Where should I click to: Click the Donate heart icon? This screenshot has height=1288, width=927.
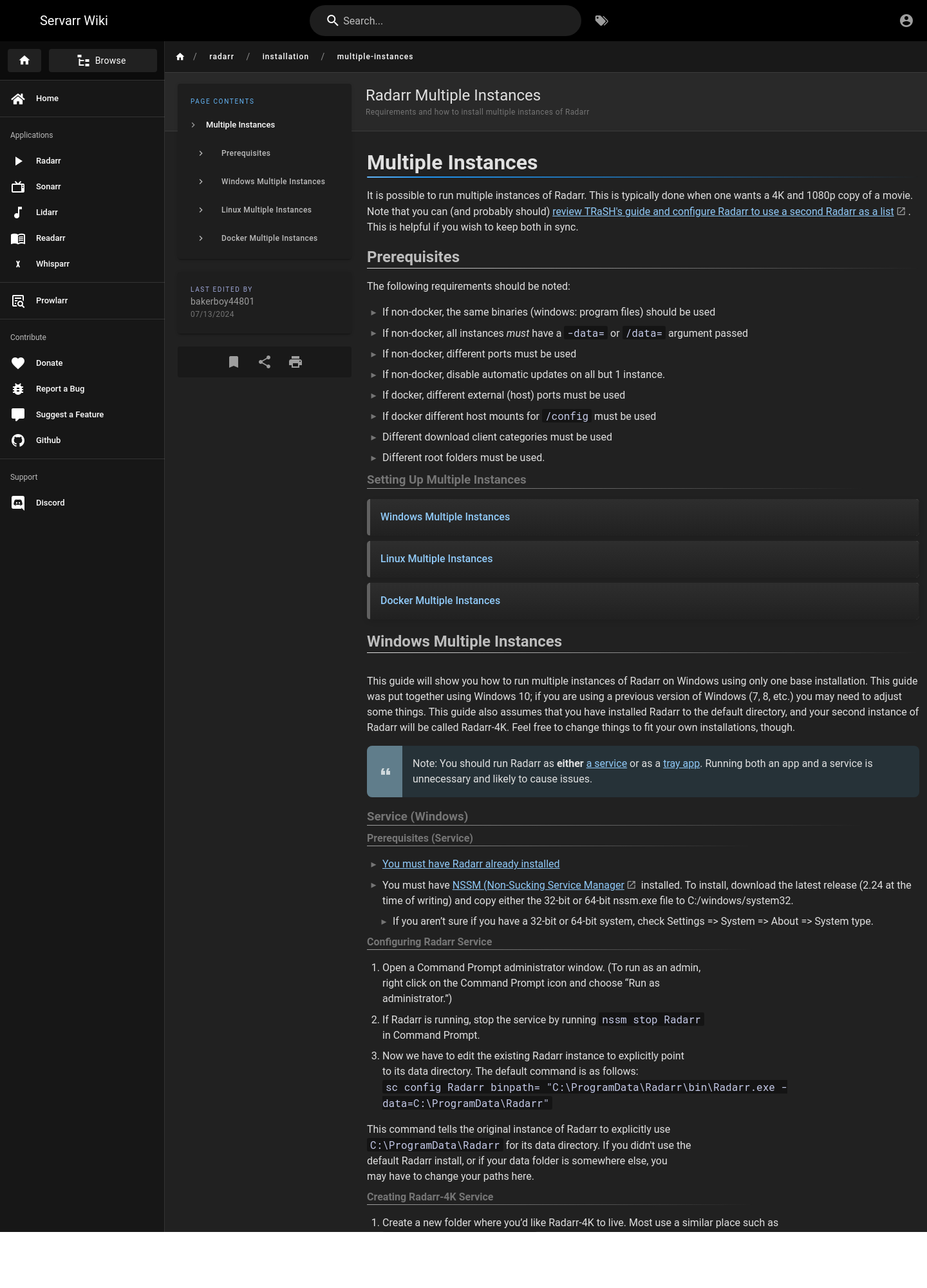coord(18,363)
